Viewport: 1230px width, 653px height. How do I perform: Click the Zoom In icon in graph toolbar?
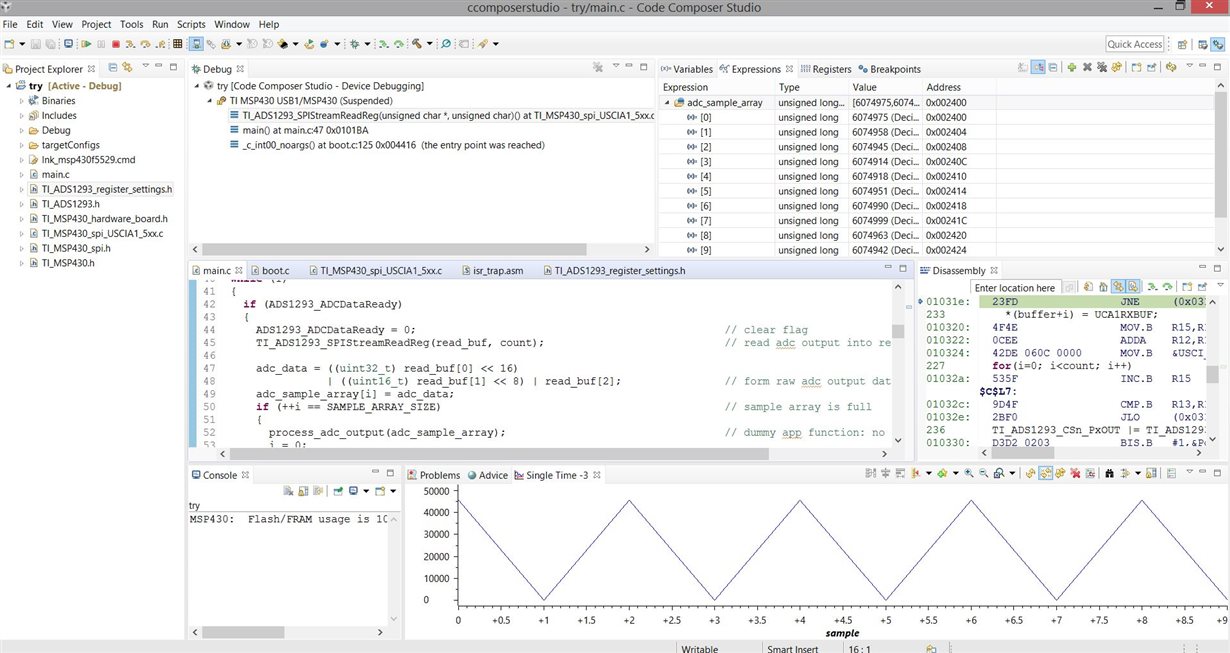[x=969, y=474]
